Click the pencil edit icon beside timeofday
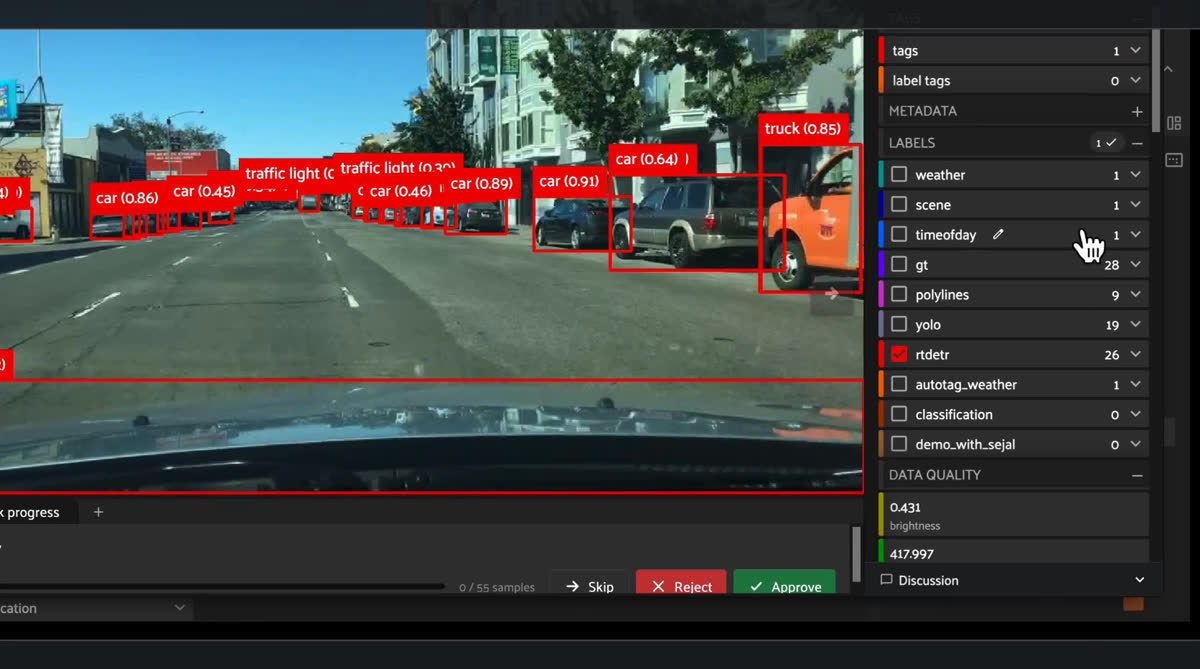Viewport: 1200px width, 669px height. click(997, 234)
